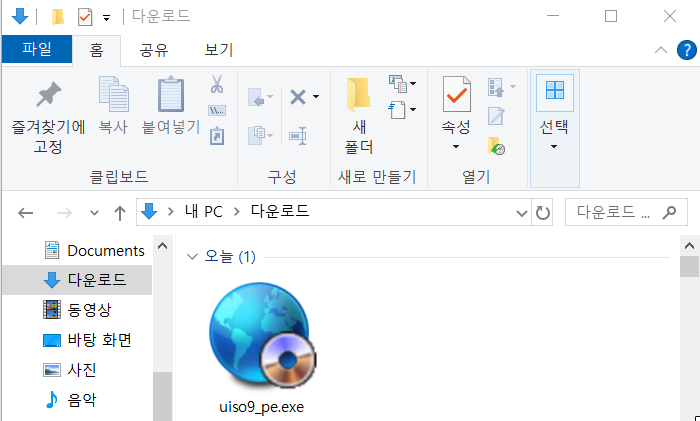Go back with the left arrow
This screenshot has height=421, width=700.
click(x=25, y=213)
